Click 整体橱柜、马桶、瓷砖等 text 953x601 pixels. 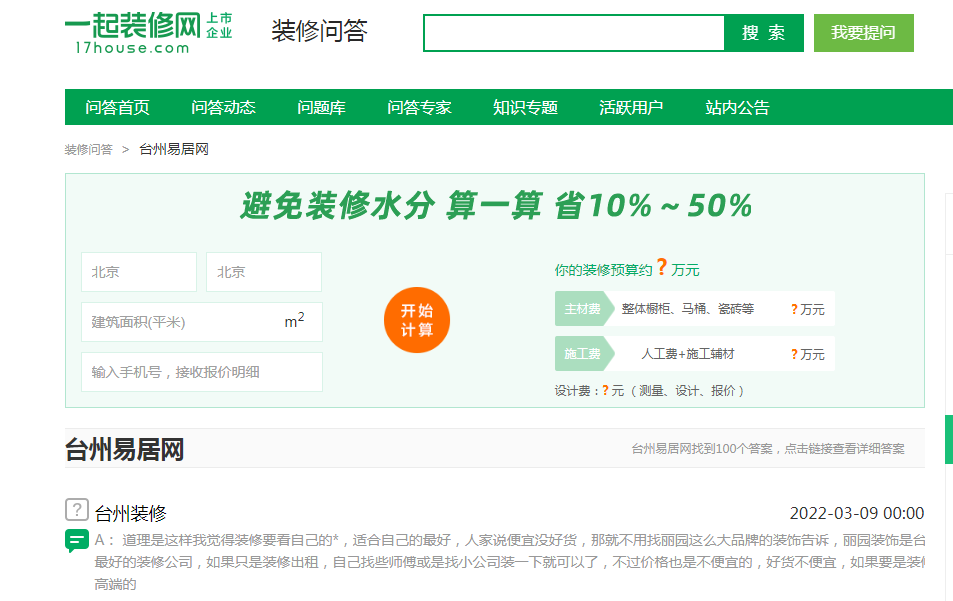[687, 309]
